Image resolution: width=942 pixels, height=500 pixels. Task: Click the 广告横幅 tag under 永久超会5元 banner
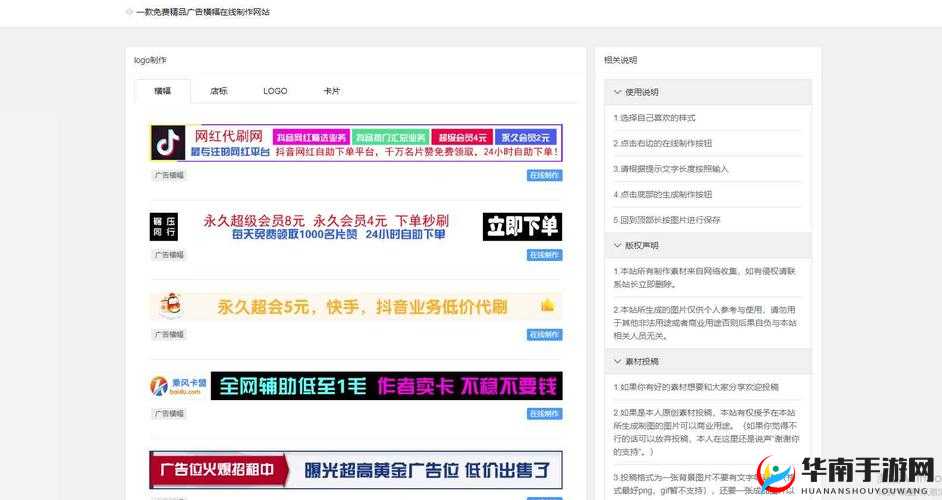(169, 335)
